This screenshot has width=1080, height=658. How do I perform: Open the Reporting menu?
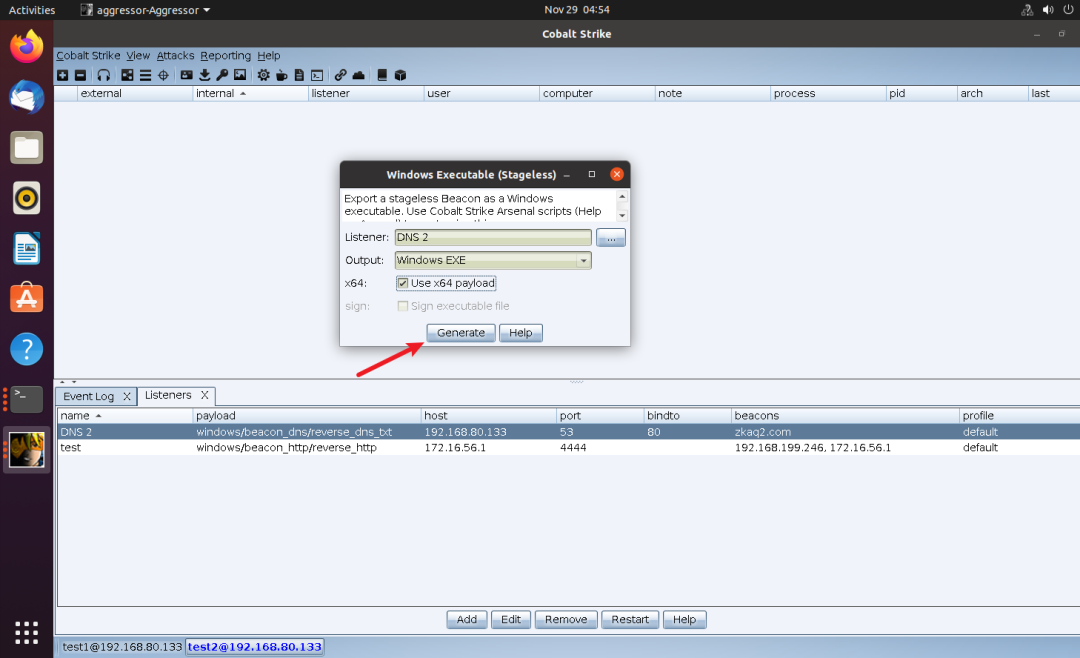225,56
